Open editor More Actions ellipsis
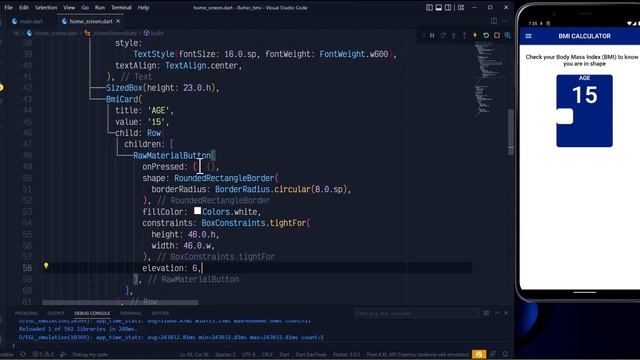The image size is (640, 360). [505, 21]
